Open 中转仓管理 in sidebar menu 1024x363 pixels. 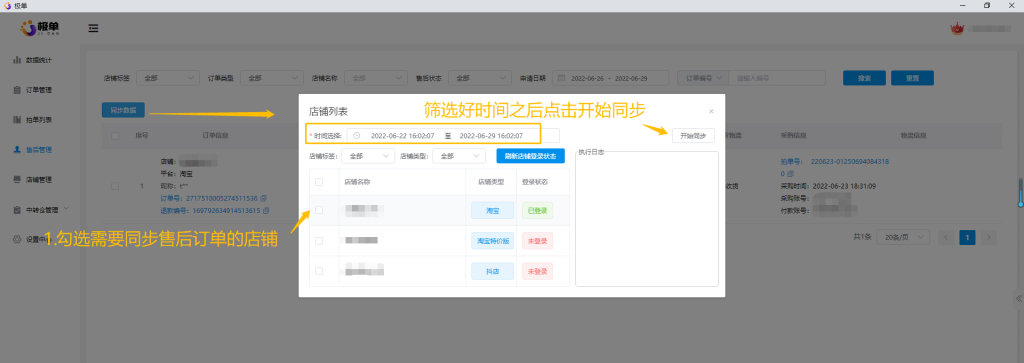(x=42, y=210)
